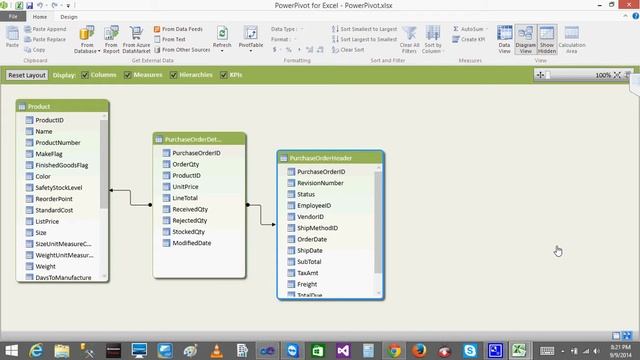Select VendorID in PurchaseOrderHeader table

(x=310, y=217)
